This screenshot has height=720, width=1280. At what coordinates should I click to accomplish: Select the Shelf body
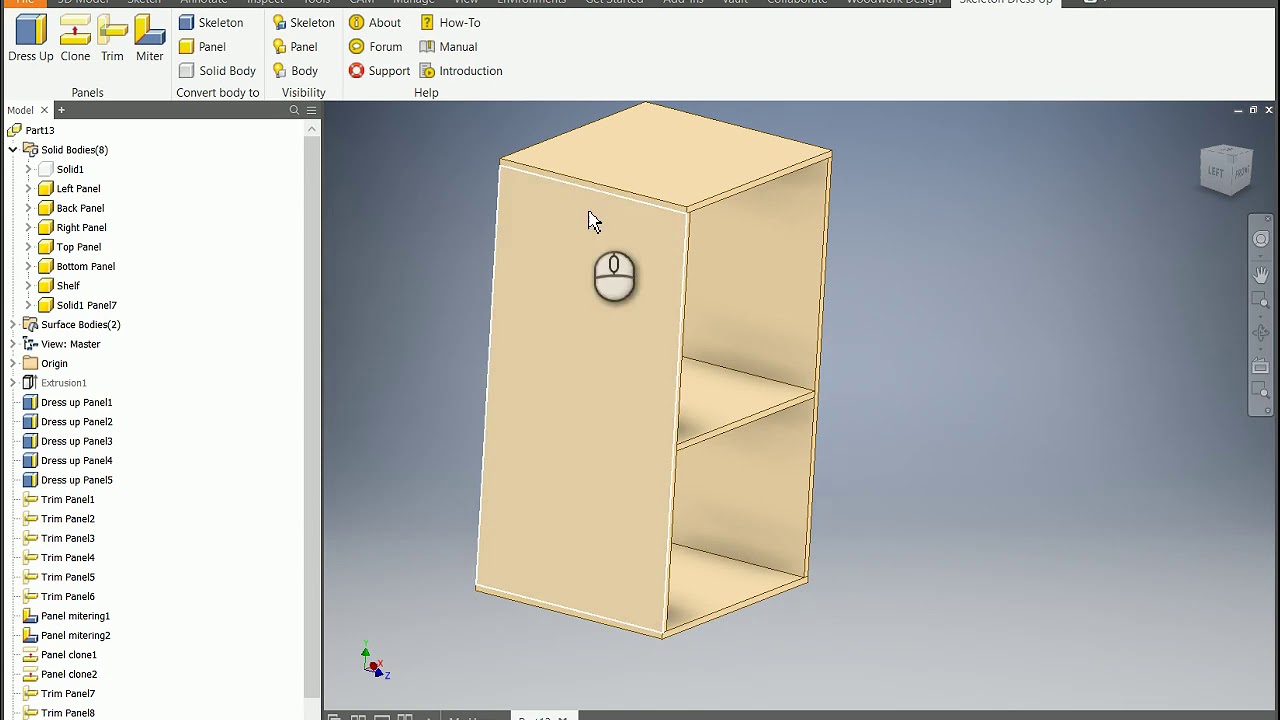pos(59,286)
